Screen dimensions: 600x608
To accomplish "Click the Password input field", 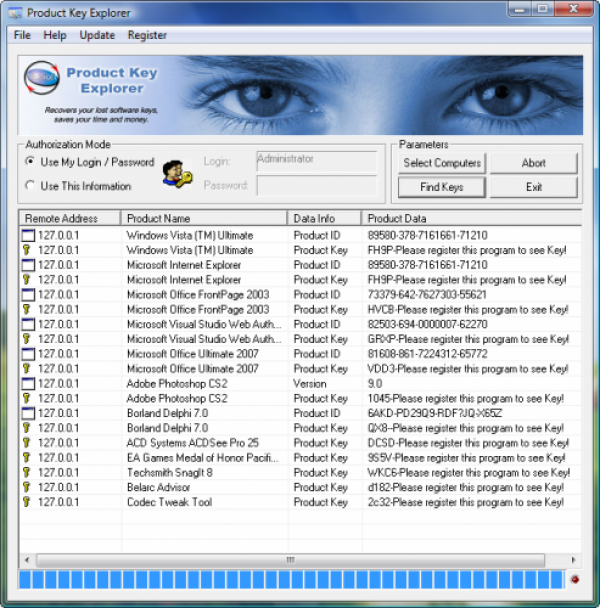I will 316,185.
